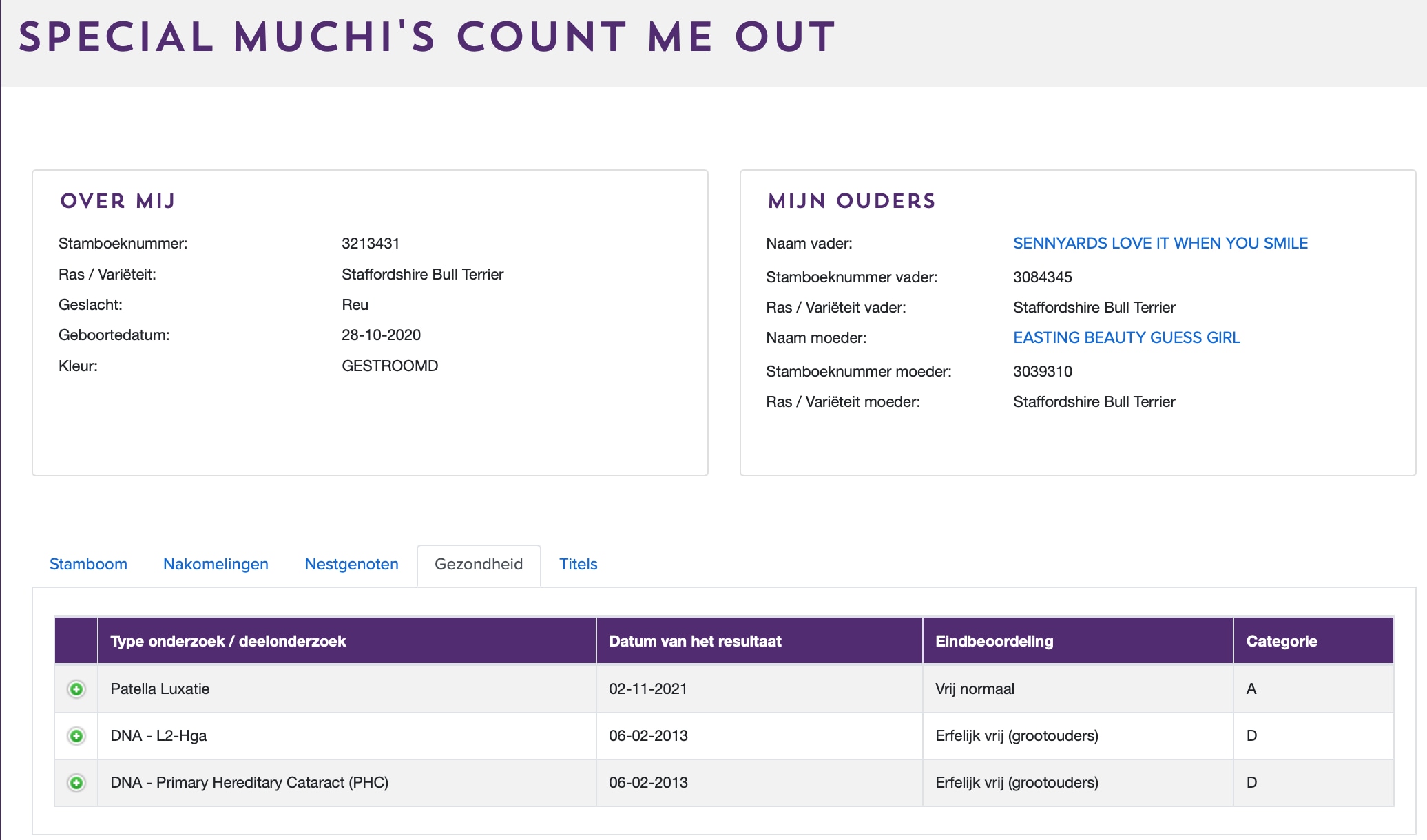Expand the Primary Hereditary Cataract row
This screenshot has height=840, width=1427.
click(x=76, y=783)
